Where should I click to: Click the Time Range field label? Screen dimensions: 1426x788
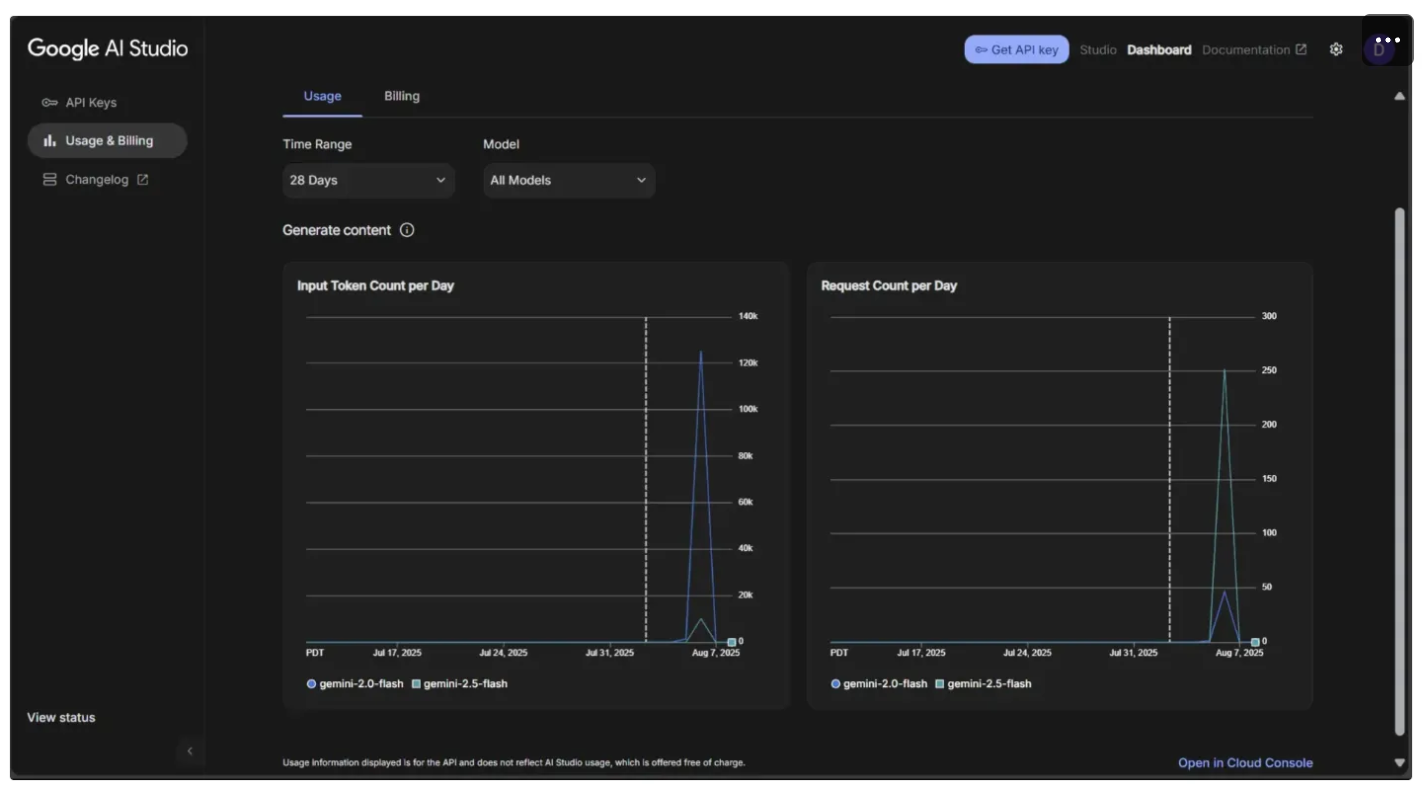coord(317,145)
